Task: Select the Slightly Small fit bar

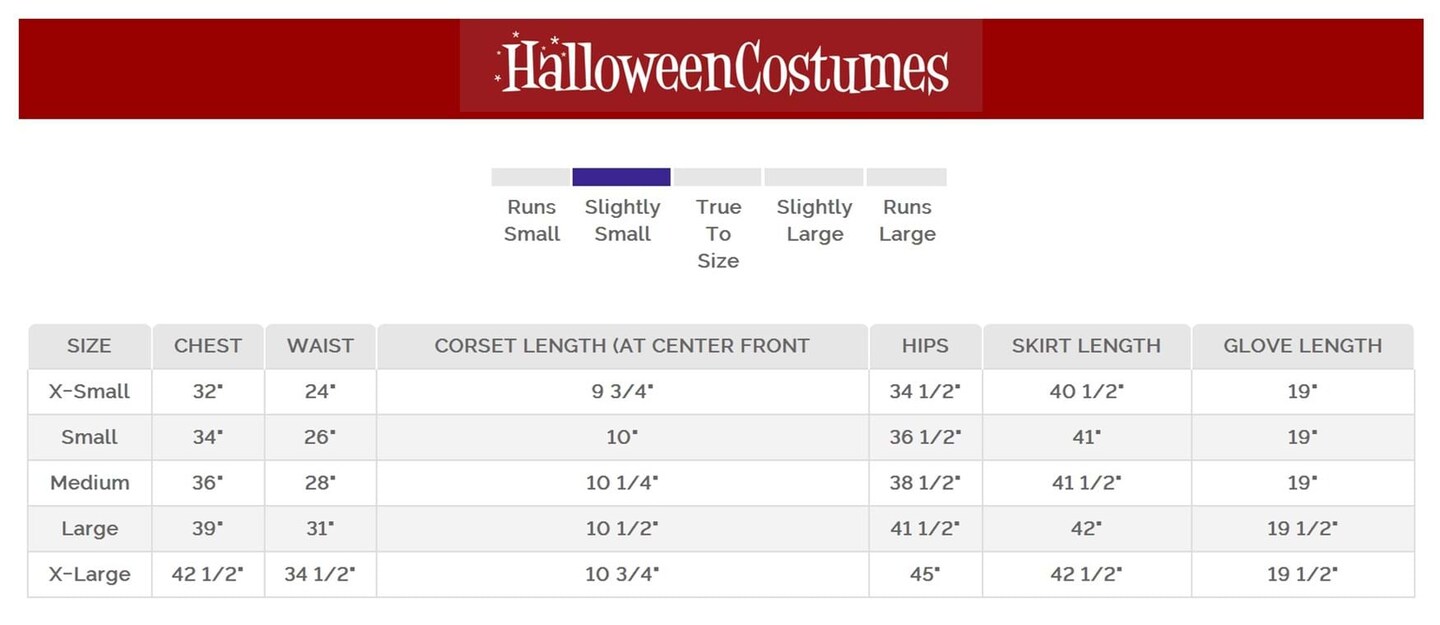Action: 621,177
